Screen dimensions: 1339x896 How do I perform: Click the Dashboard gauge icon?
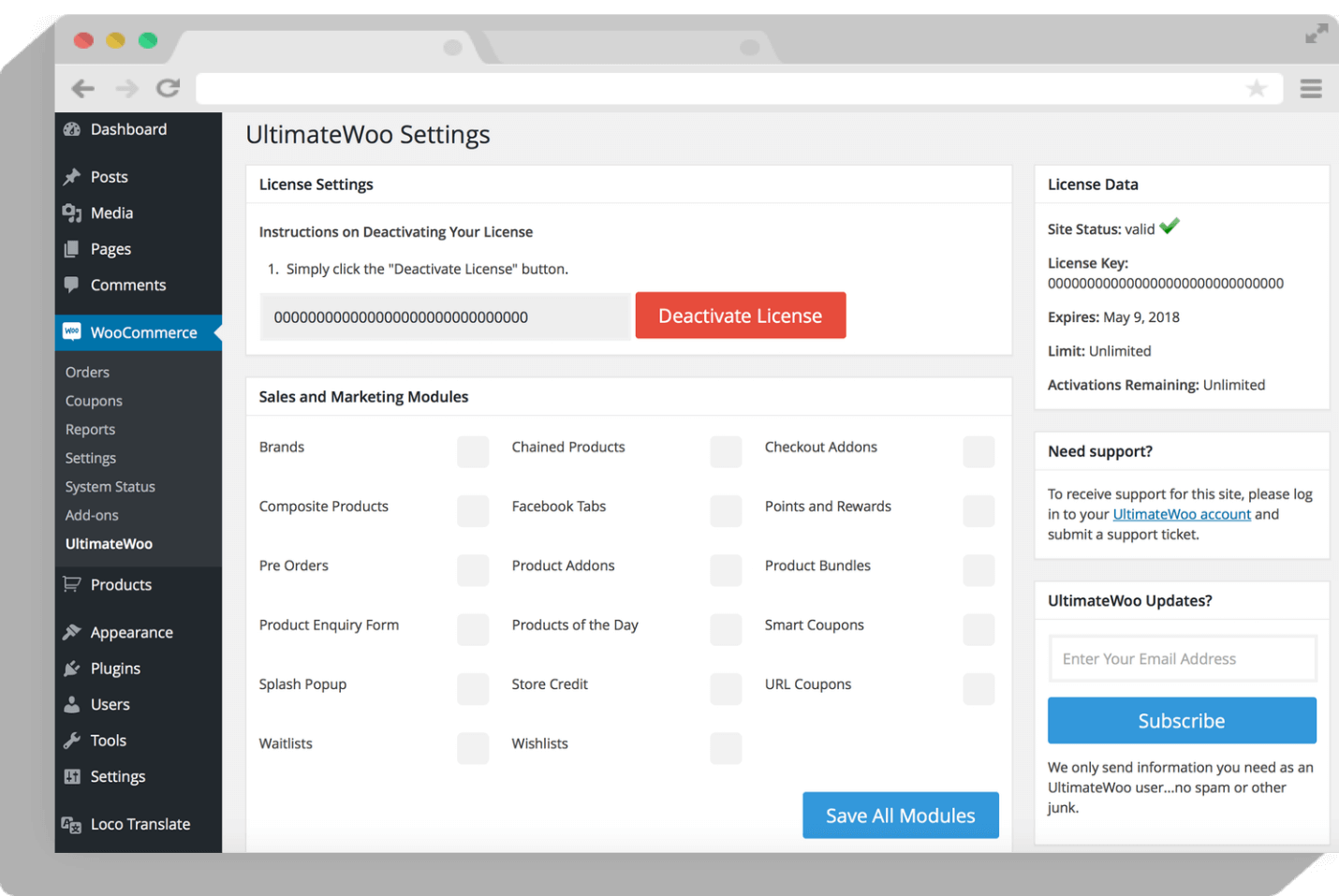pyautogui.click(x=72, y=129)
